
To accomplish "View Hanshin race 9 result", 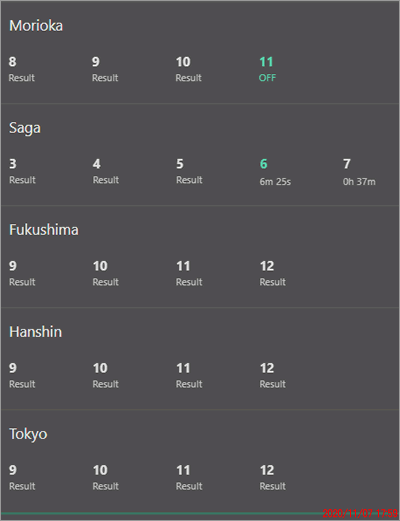I will point(22,375).
